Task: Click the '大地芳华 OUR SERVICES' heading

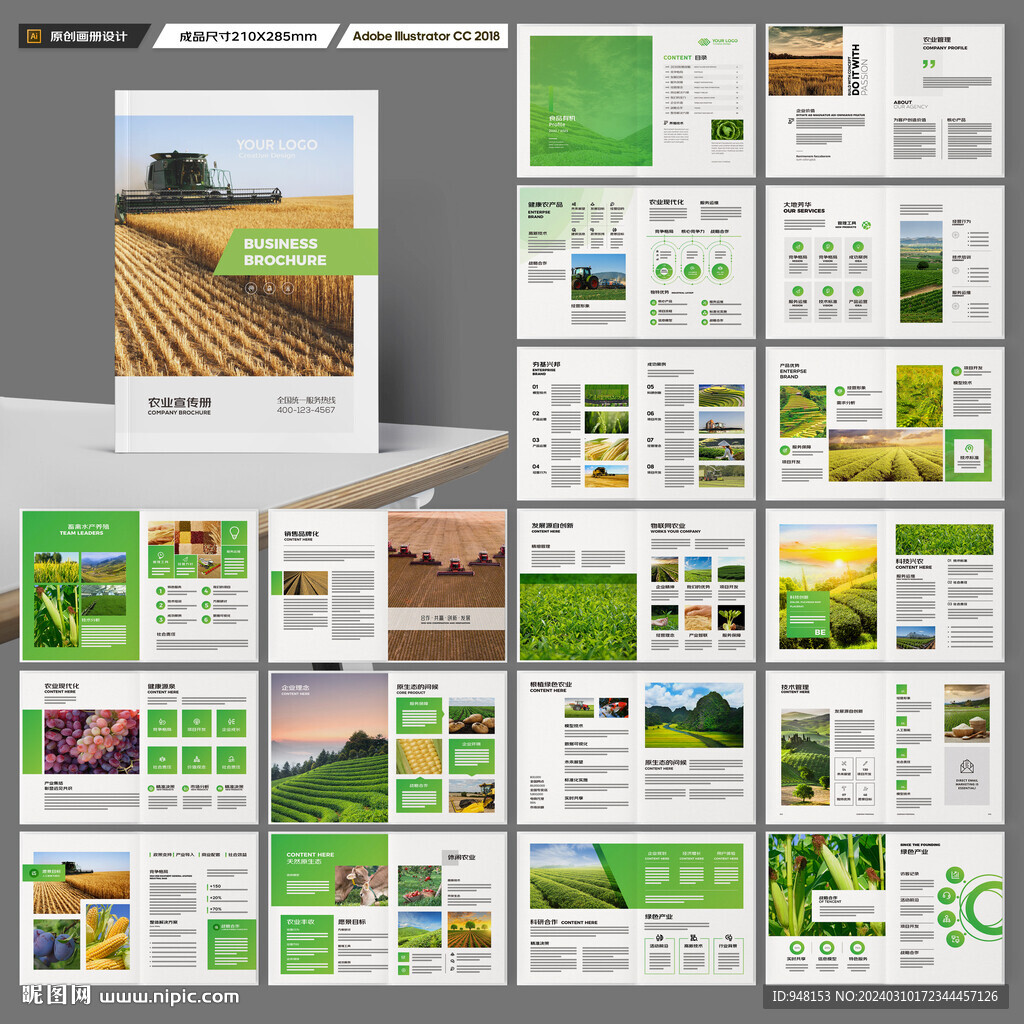Action: click(804, 208)
